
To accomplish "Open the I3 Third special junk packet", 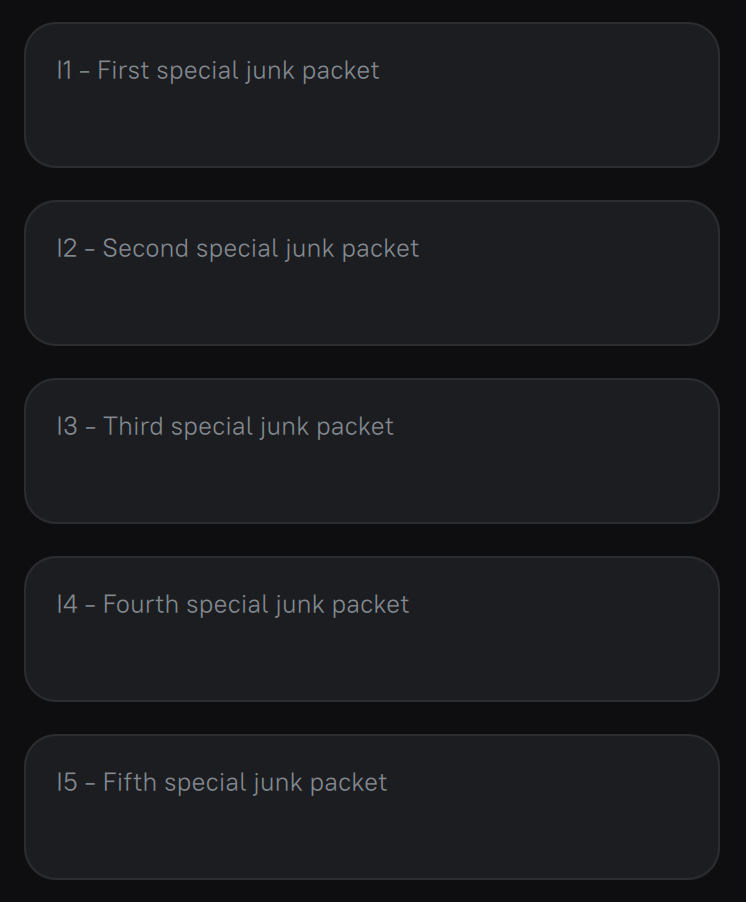I will point(372,450).
